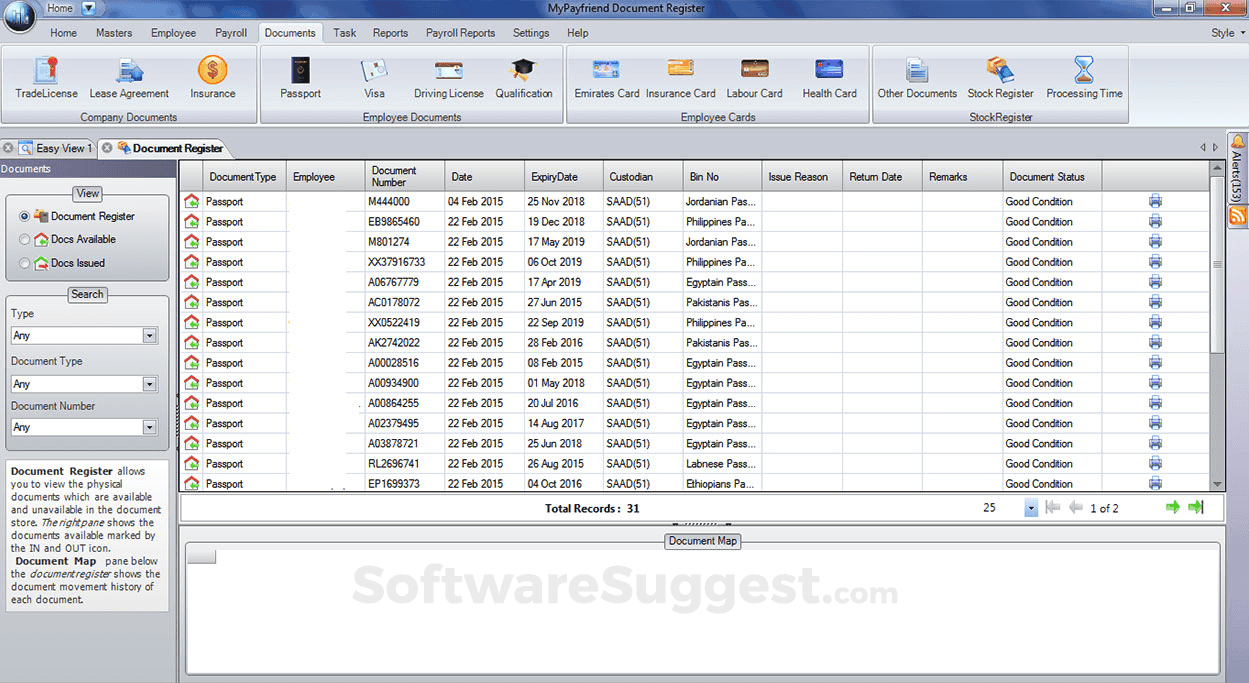Open the Task menu
This screenshot has height=683, width=1249.
click(345, 33)
